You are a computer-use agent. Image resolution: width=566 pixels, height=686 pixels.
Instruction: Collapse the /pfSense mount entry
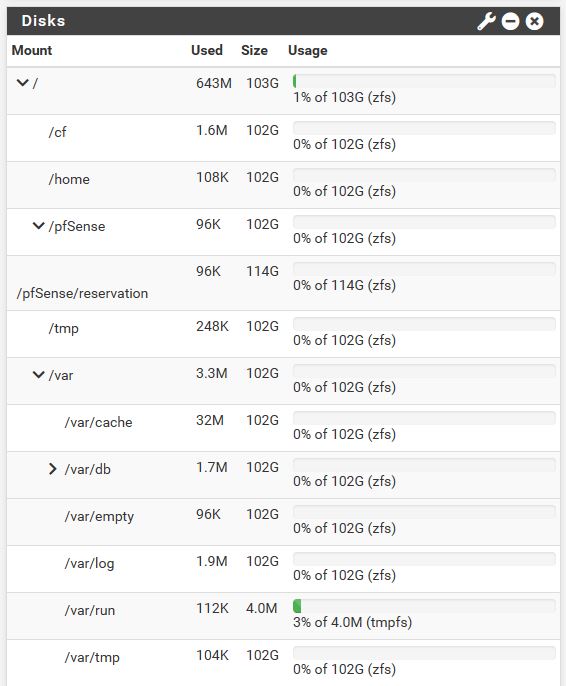tap(38, 226)
